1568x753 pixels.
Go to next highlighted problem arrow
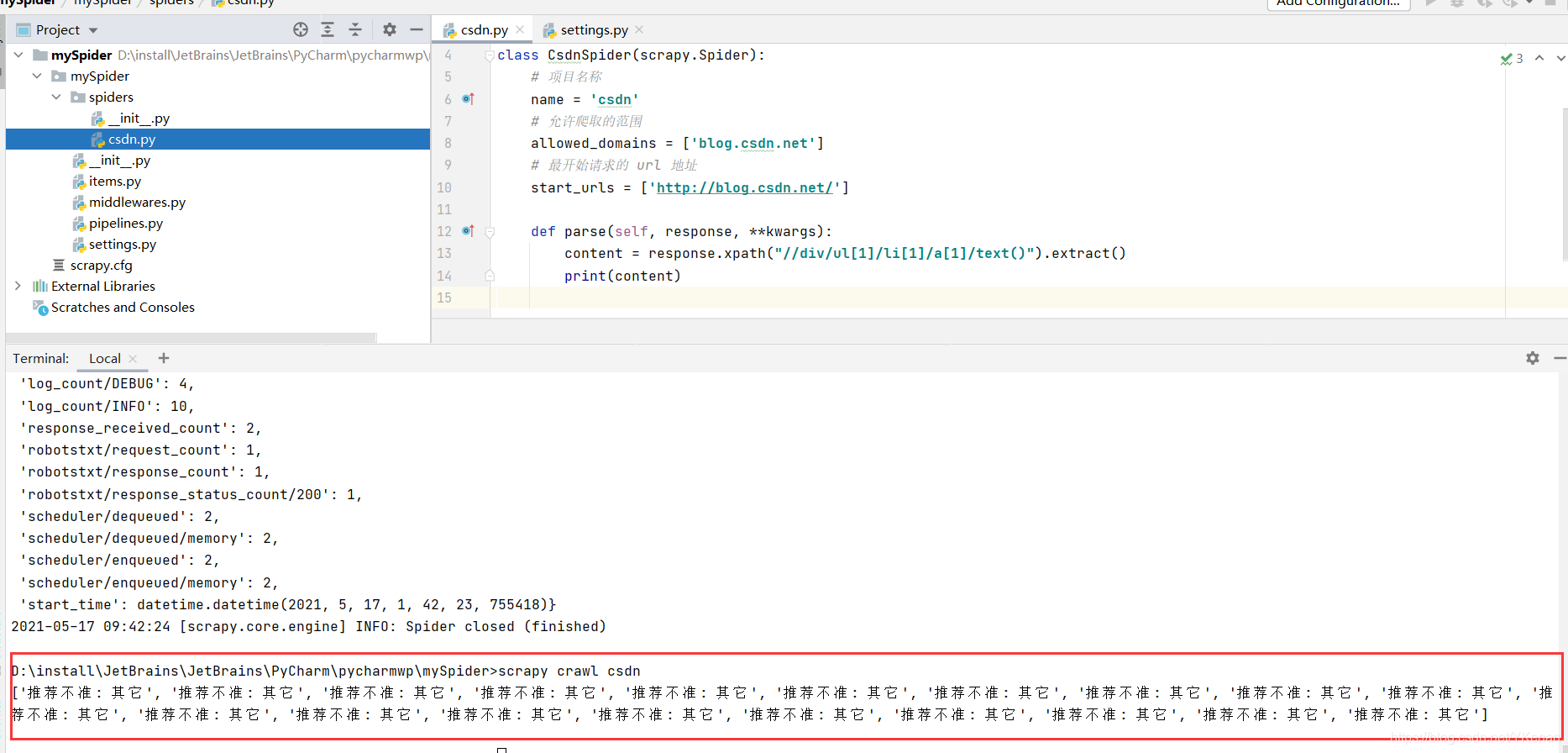[1560, 58]
